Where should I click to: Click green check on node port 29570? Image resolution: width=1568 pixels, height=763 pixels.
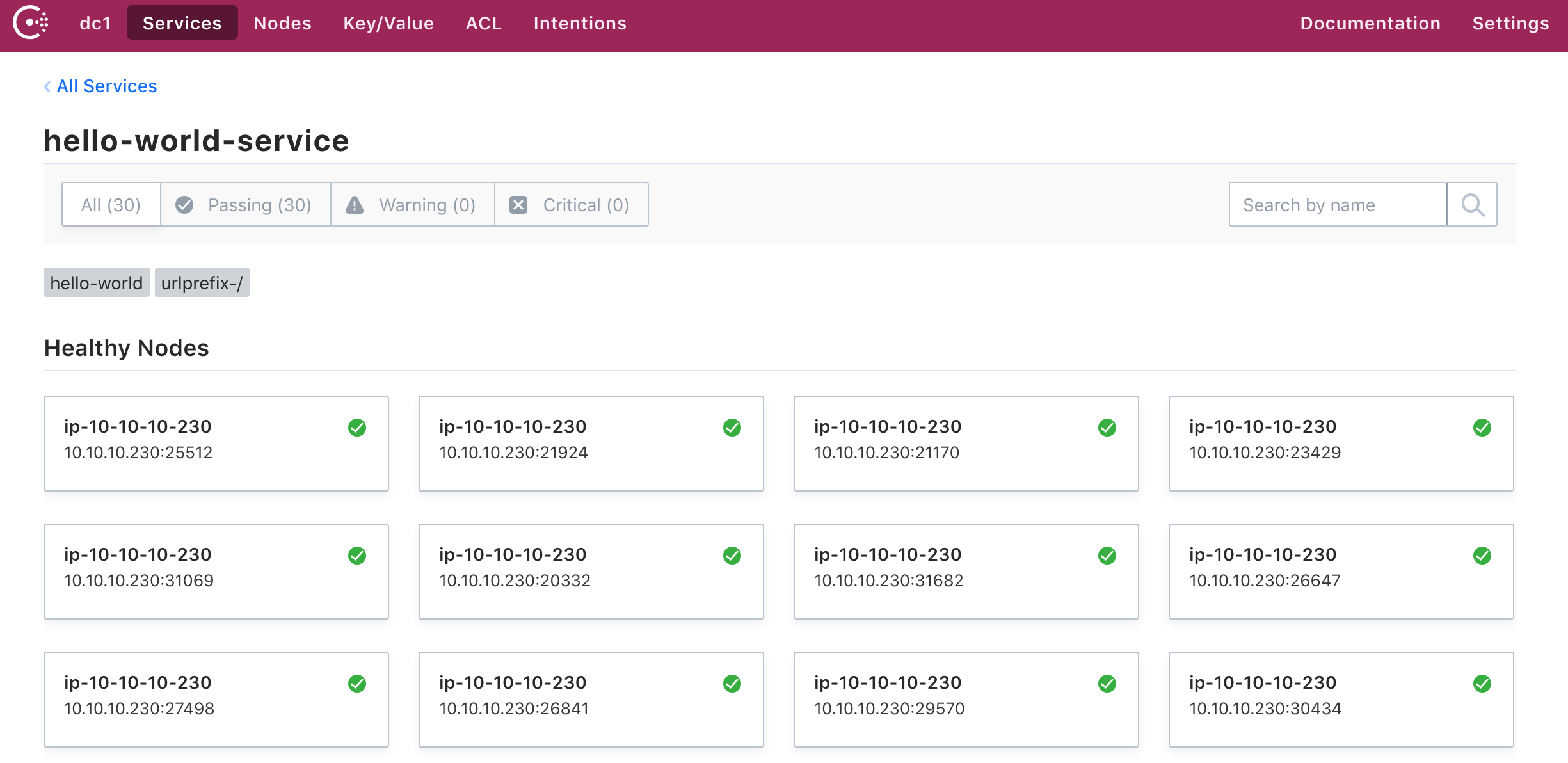[1107, 684]
